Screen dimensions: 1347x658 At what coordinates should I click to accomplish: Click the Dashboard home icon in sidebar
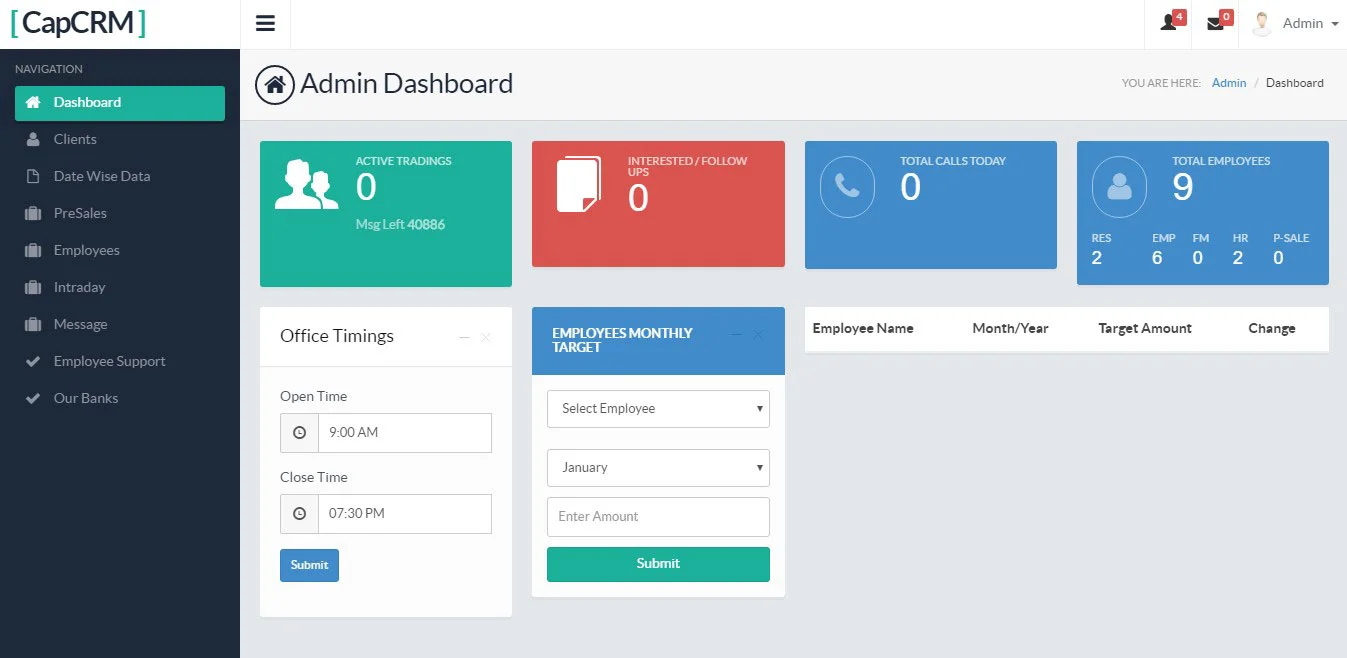point(33,102)
